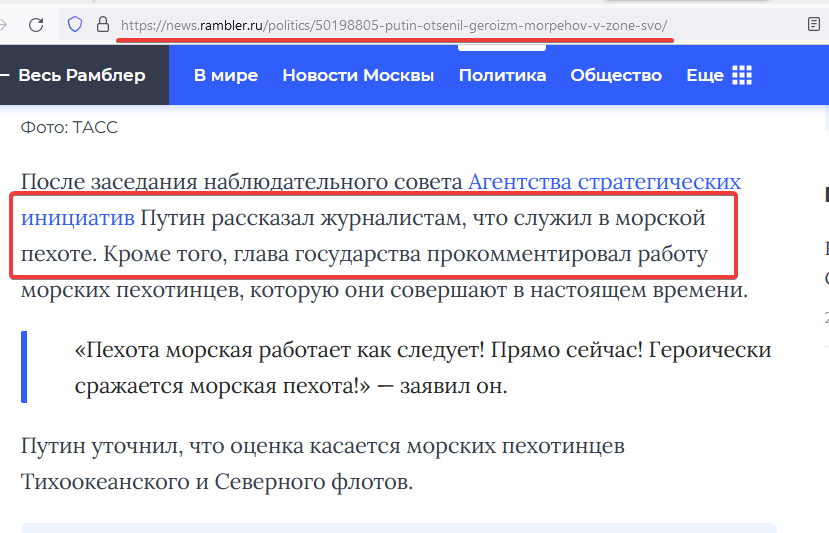The width and height of the screenshot is (829, 533).
Task: Follow the Агентства стратегических link
Action: coord(604,182)
